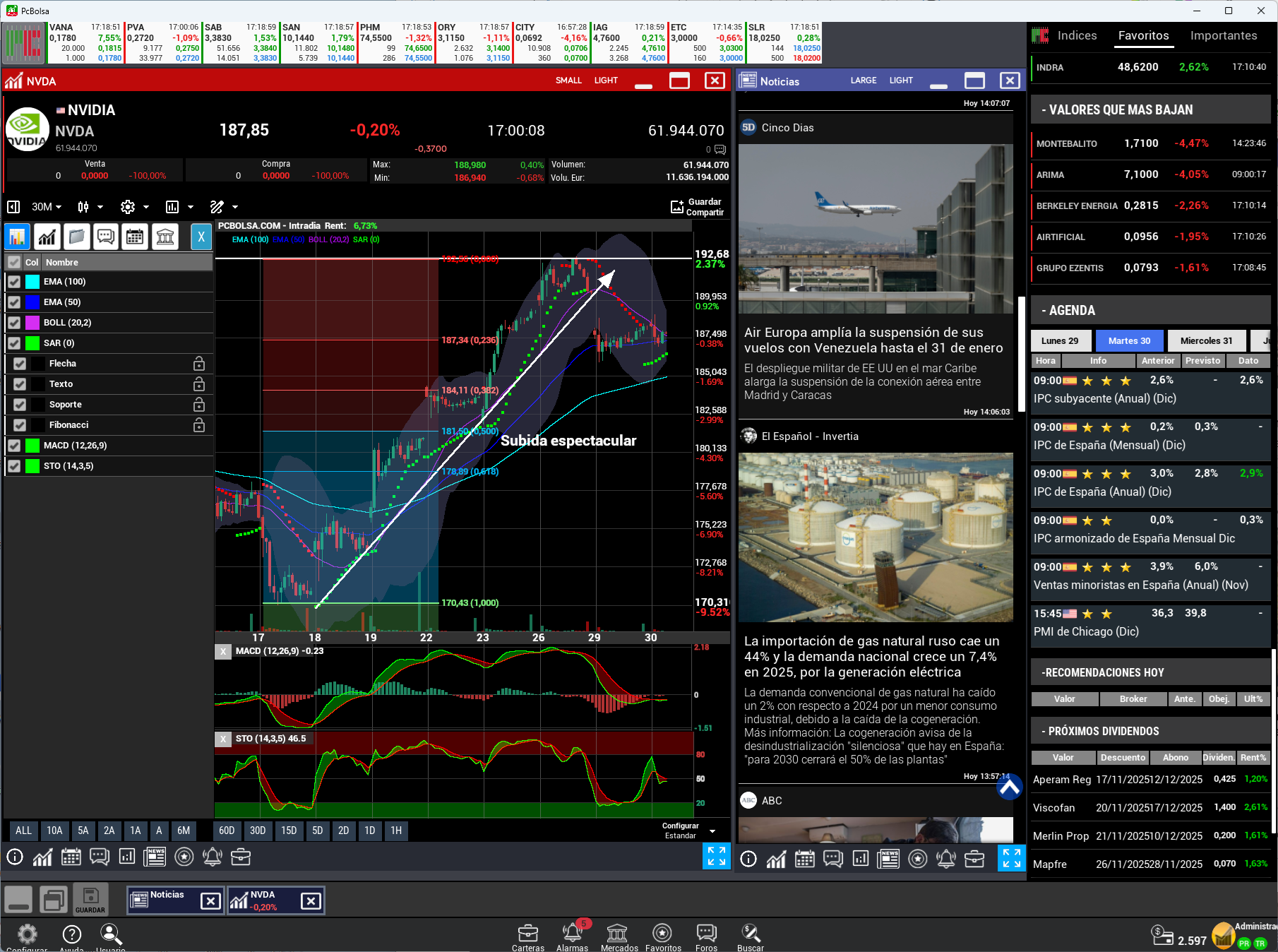Open Foros in the bottom bar
The width and height of the screenshot is (1278, 952).
[706, 936]
